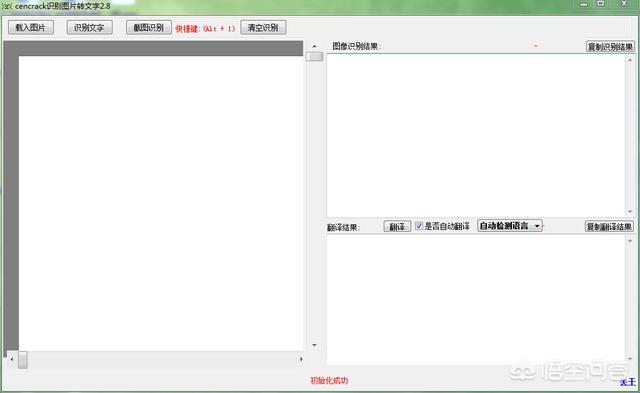Click the 翻译 translate button
640x393 pixels.
[397, 226]
